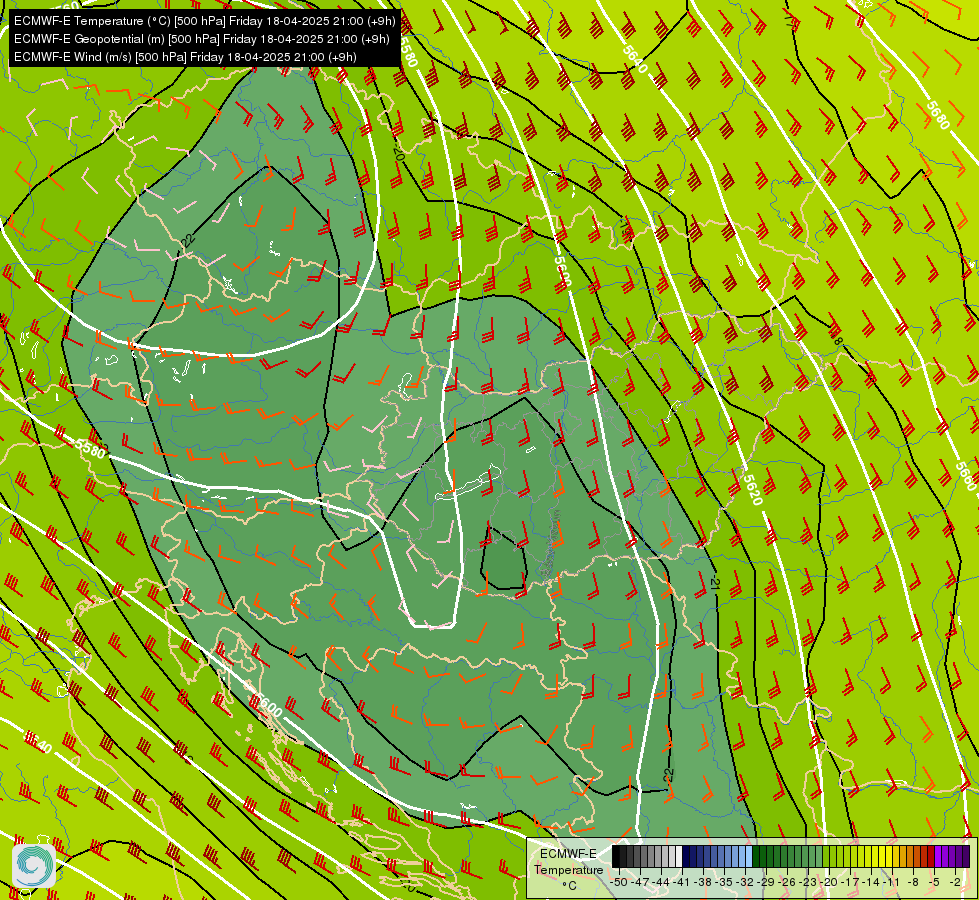Click the -2 legend value
The image size is (979, 900).
click(955, 883)
